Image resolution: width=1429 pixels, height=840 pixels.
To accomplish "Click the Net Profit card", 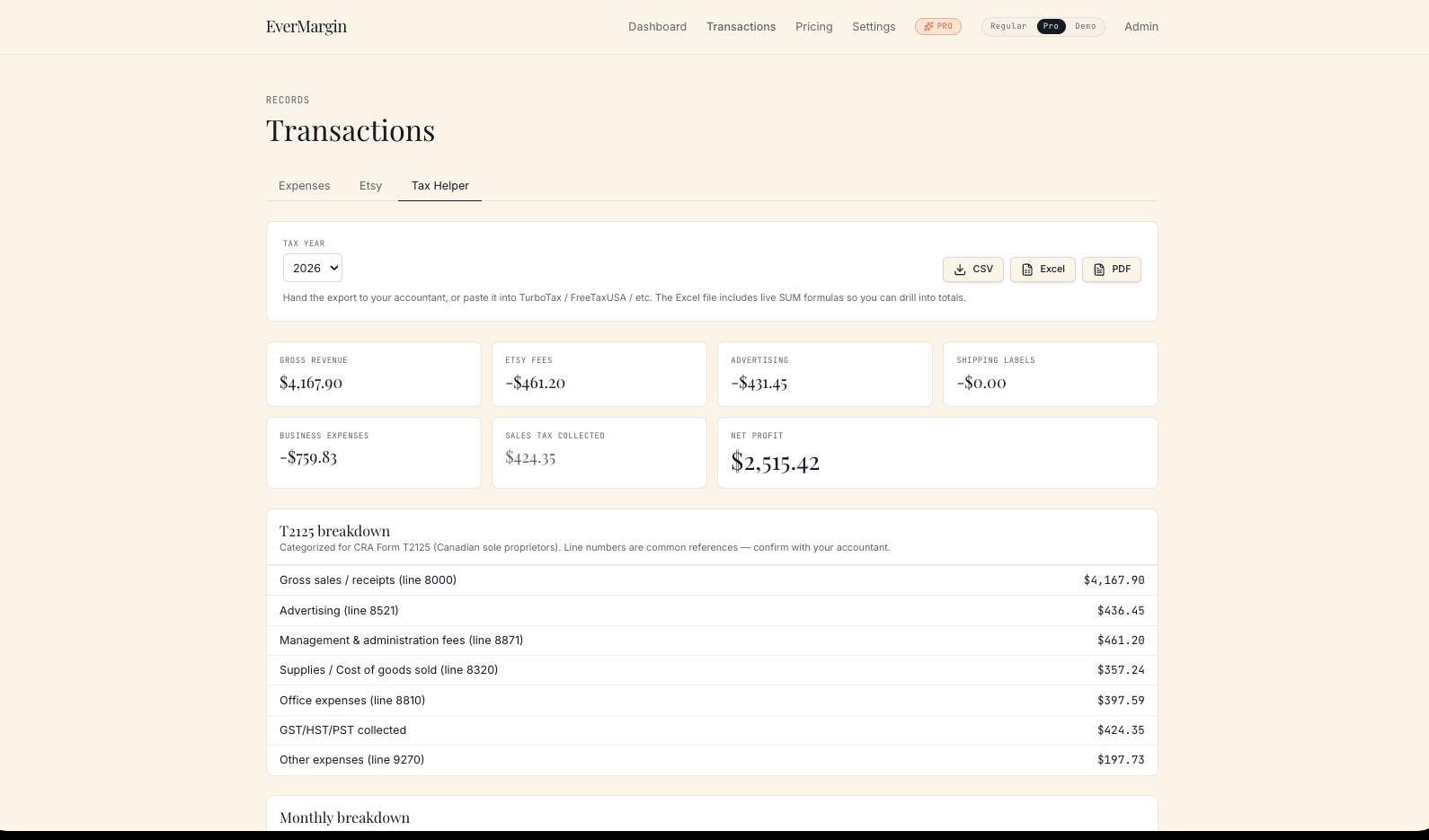I will point(937,453).
